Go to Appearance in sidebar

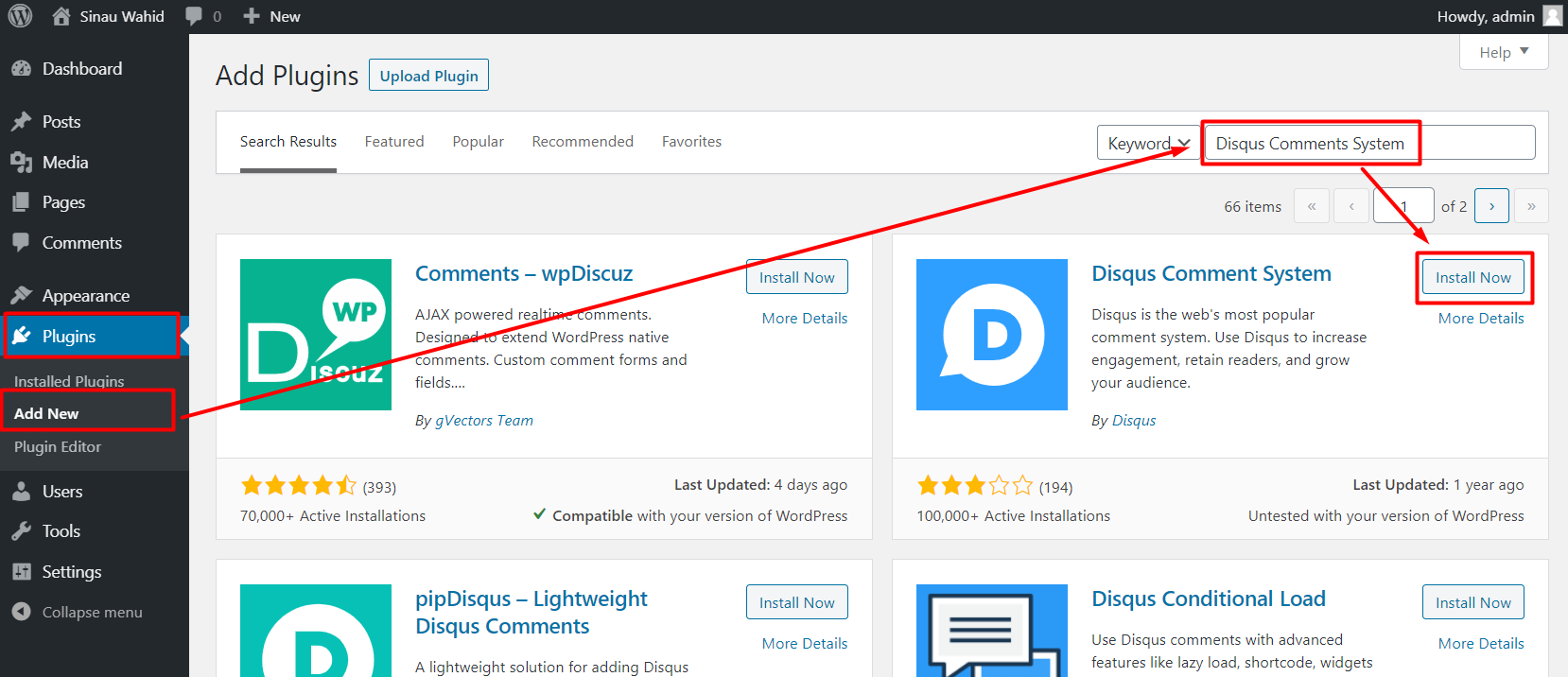tap(85, 296)
